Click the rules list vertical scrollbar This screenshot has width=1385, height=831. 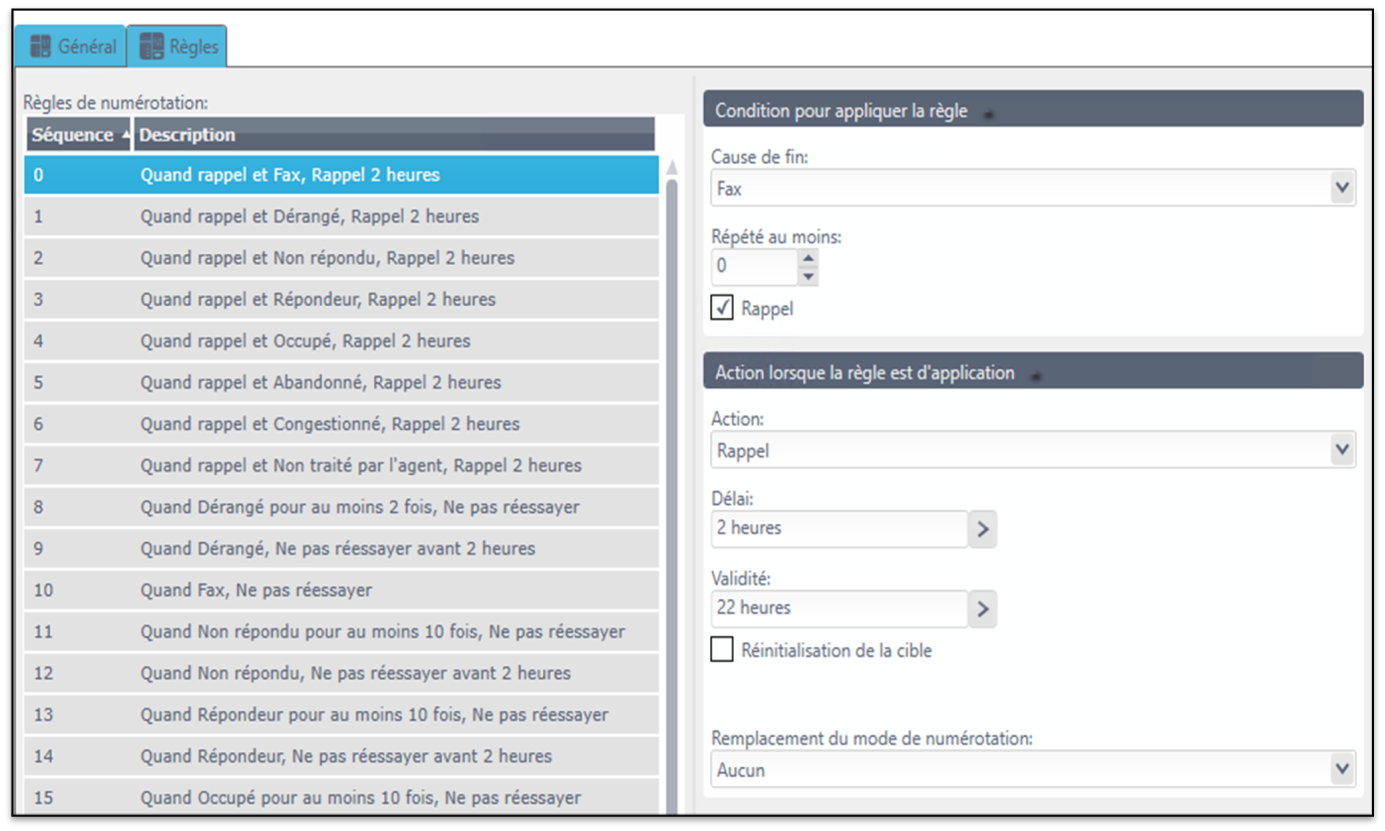(671, 495)
